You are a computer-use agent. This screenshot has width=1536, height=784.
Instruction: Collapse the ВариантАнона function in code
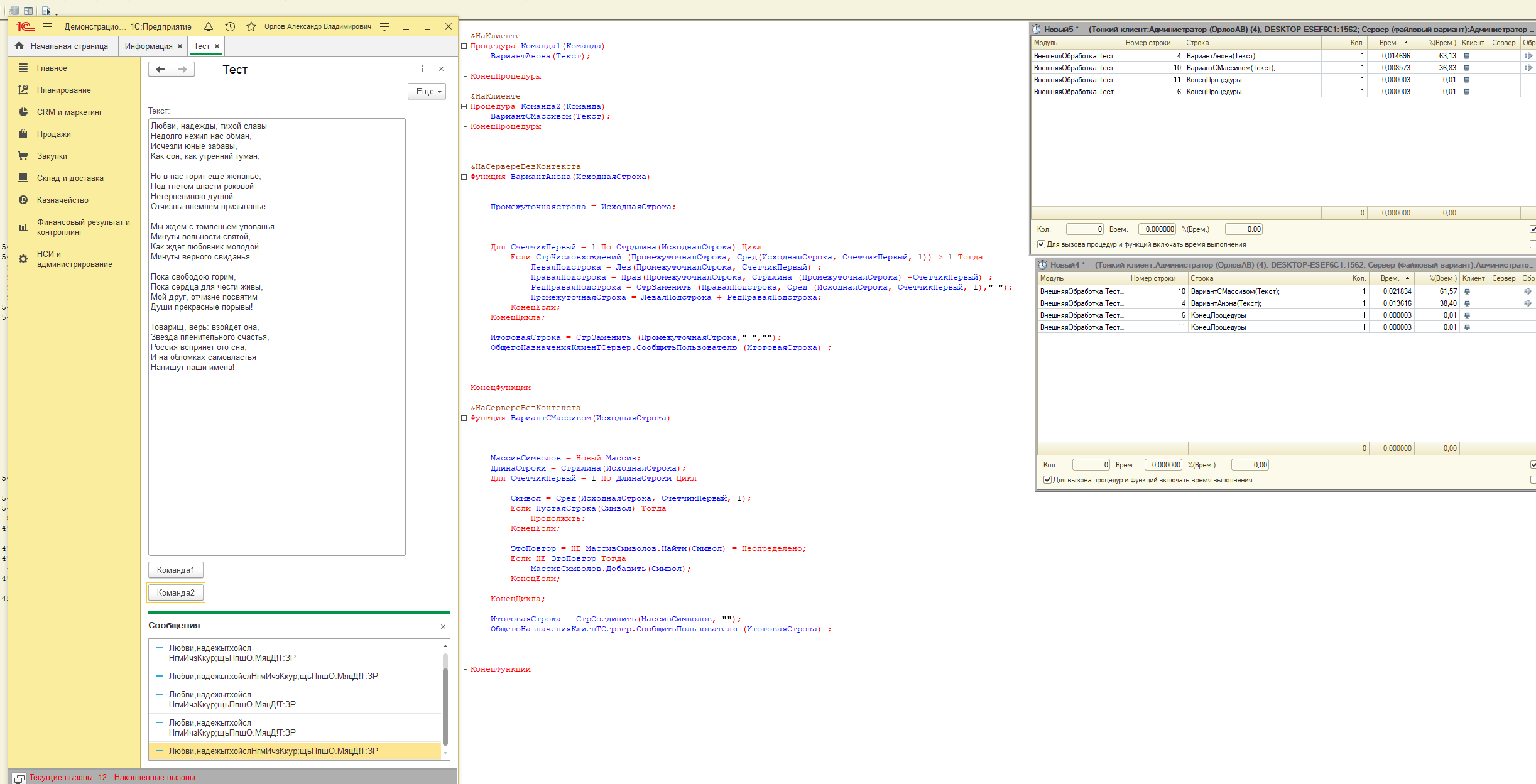point(464,177)
